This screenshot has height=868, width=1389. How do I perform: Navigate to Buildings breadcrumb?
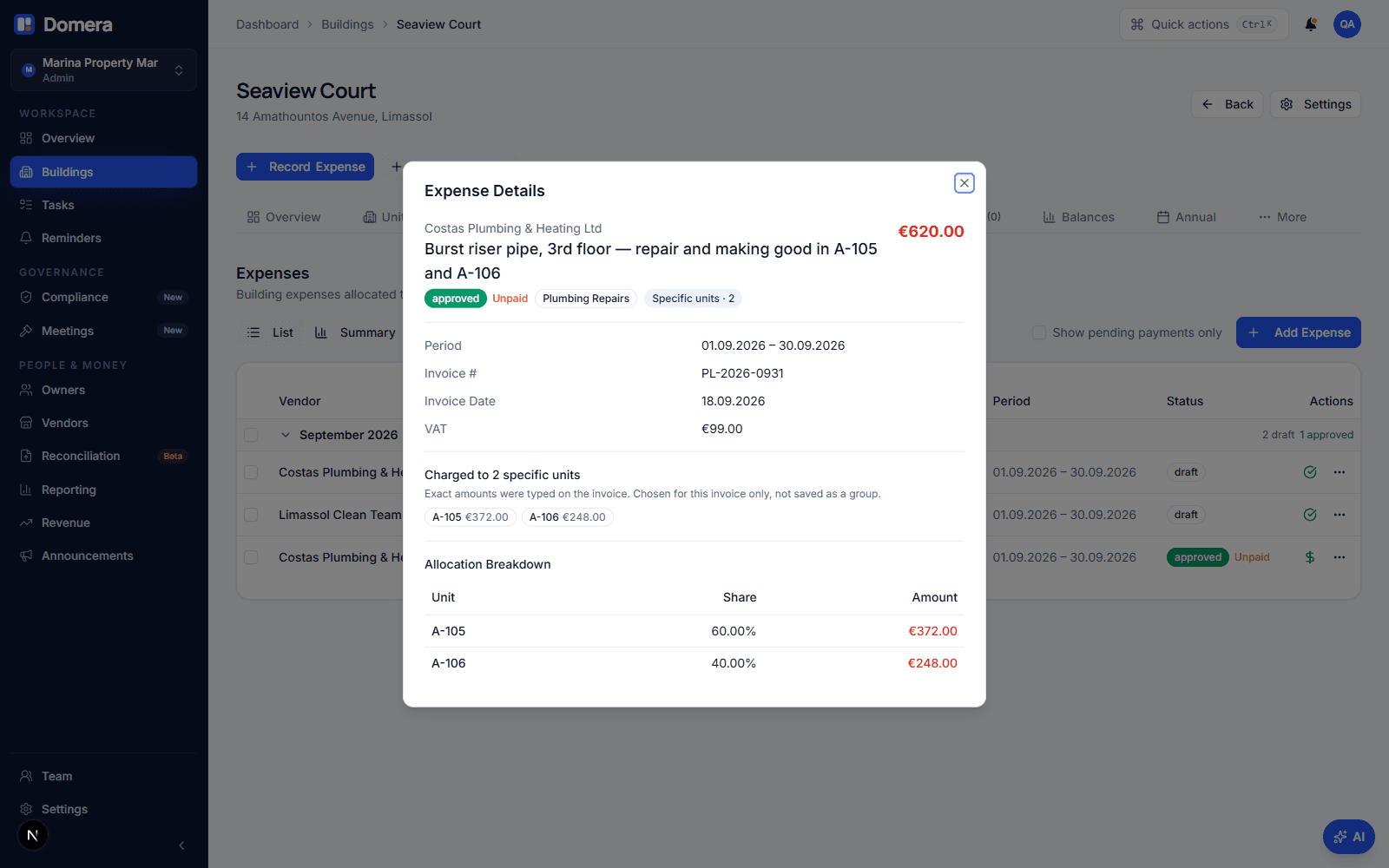[x=347, y=24]
